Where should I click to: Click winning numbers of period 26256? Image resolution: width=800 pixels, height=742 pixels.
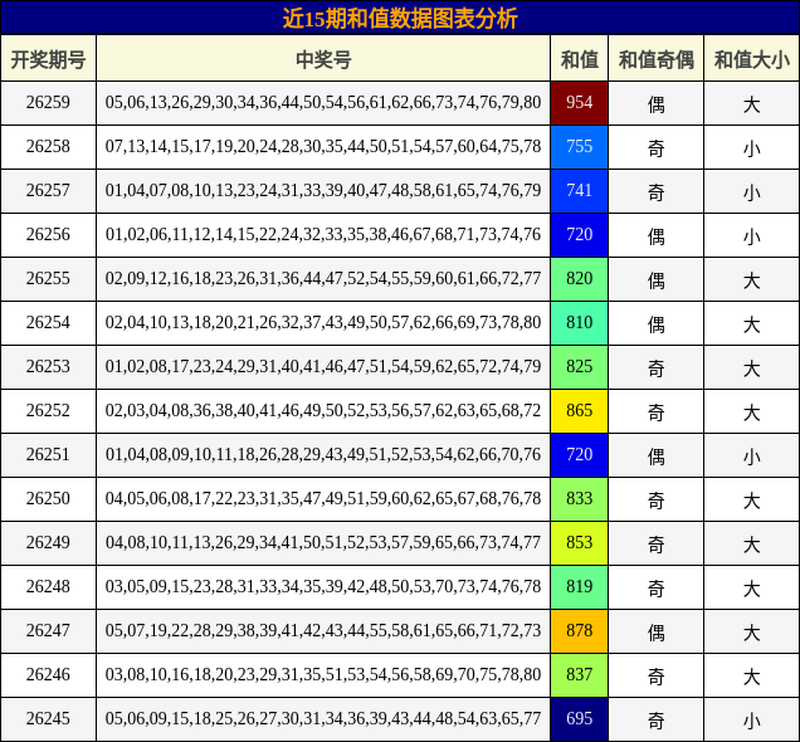(x=323, y=235)
